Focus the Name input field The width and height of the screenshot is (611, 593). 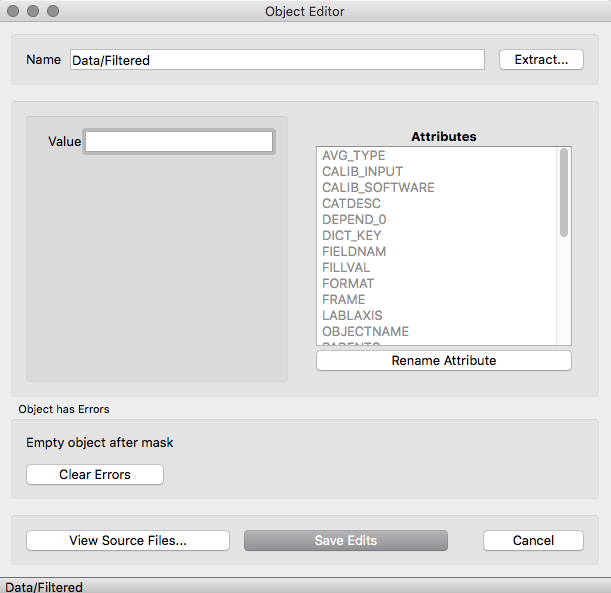click(277, 60)
